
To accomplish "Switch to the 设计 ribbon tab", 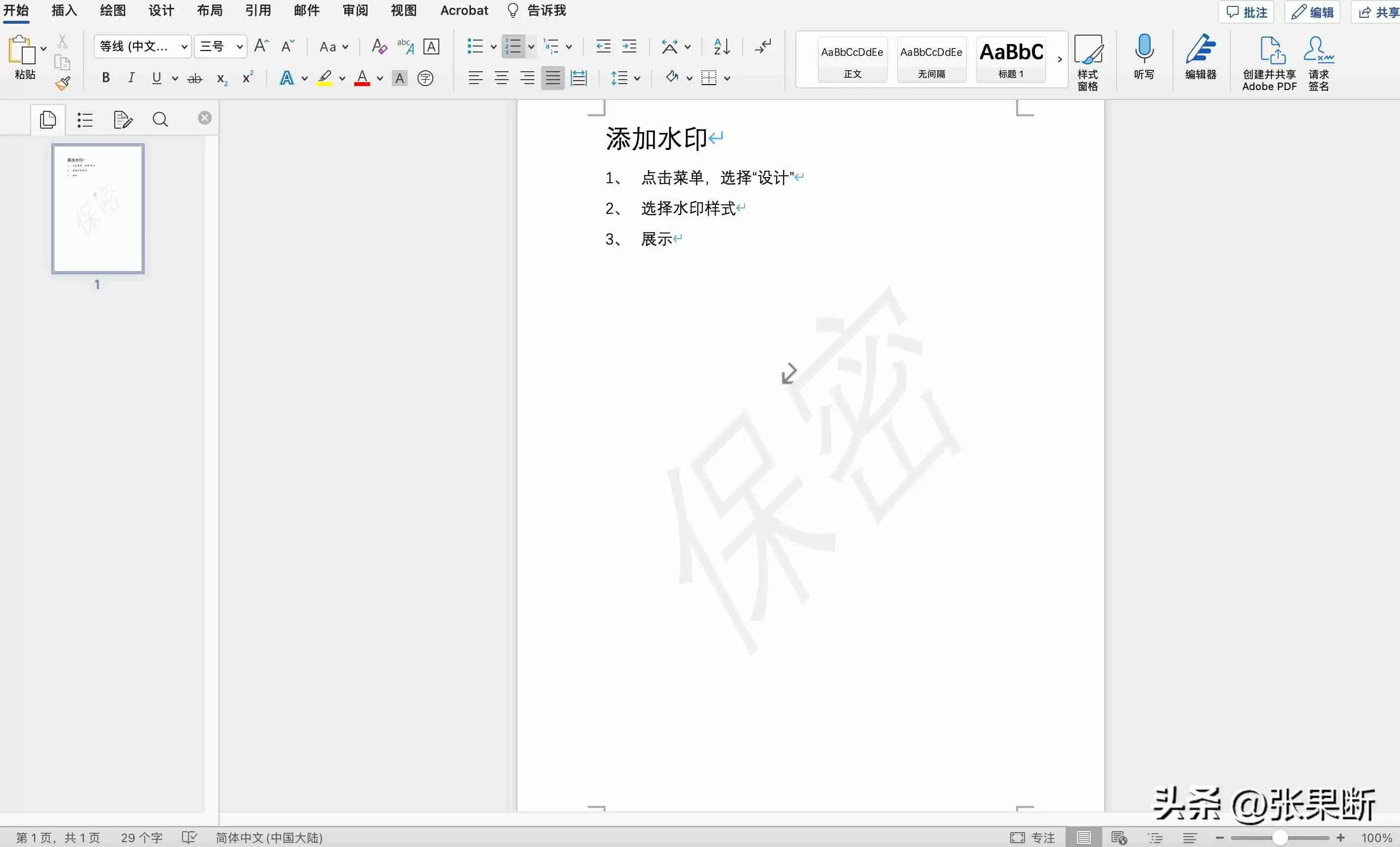I will 160,10.
